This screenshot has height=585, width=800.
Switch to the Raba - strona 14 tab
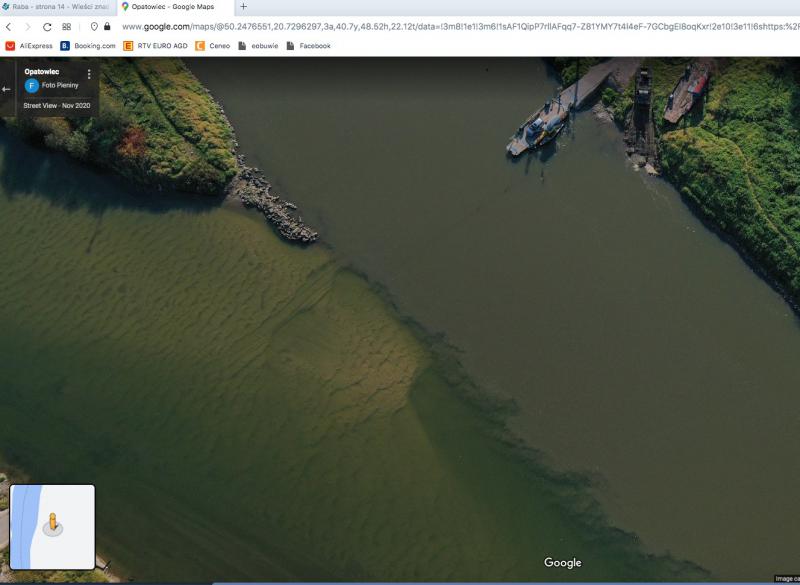click(x=55, y=7)
